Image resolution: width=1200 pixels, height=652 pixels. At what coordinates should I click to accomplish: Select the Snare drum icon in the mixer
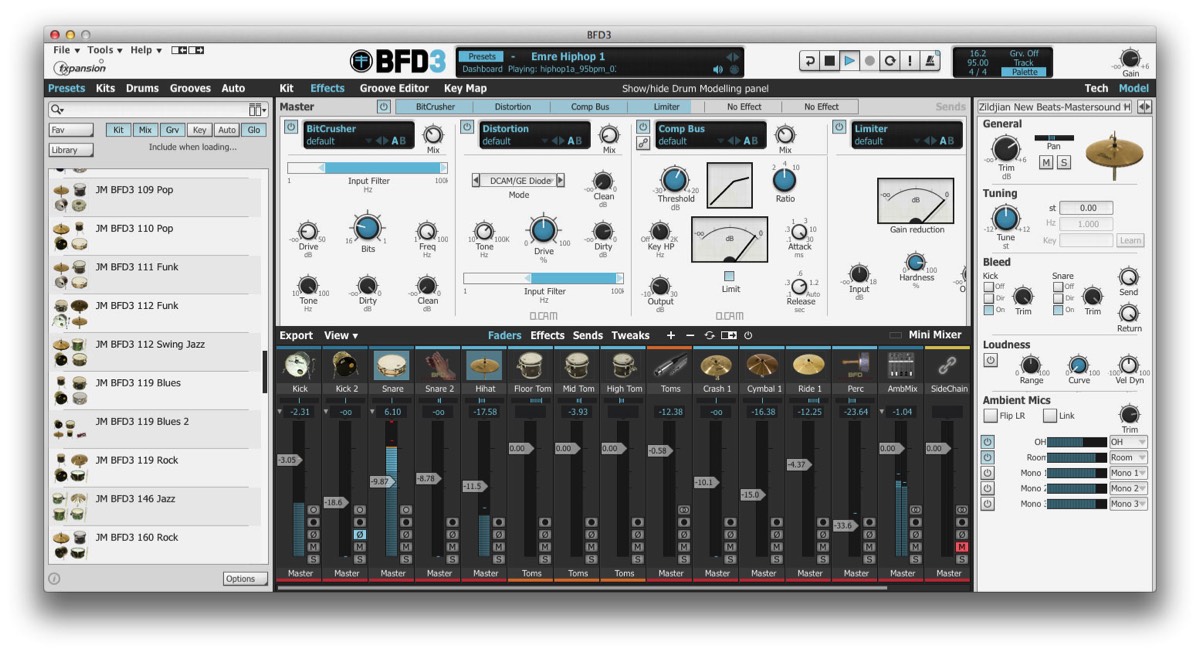392,366
